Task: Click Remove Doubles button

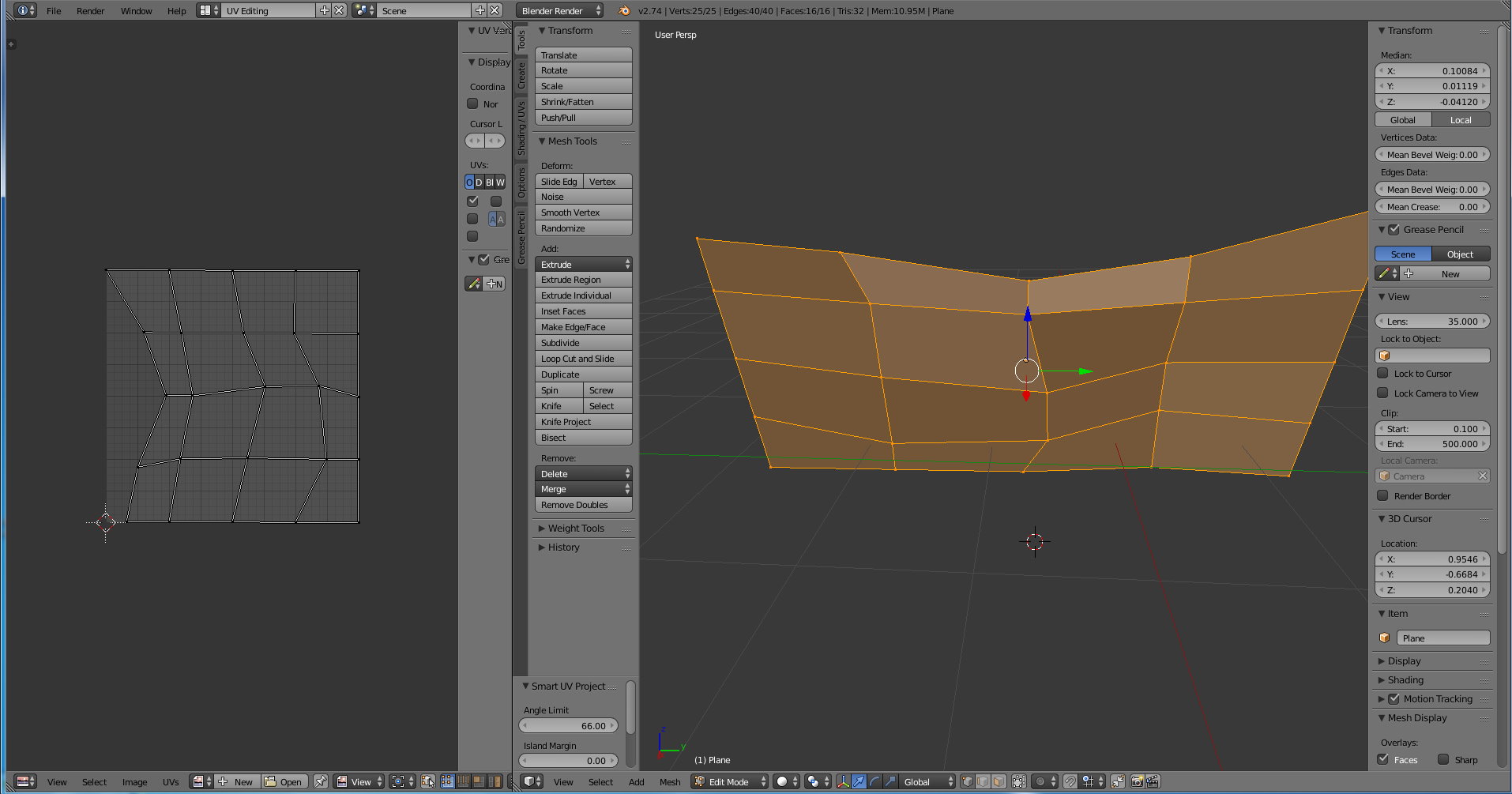Action: click(x=584, y=505)
